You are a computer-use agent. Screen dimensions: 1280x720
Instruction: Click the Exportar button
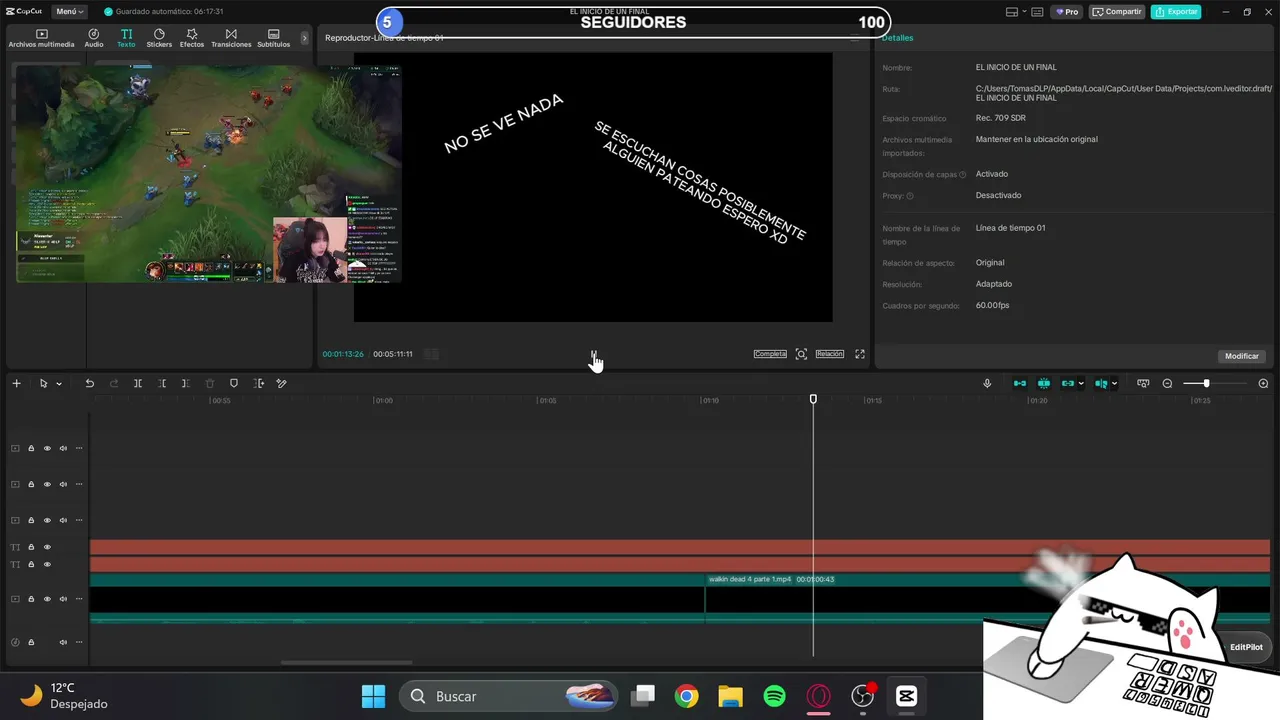tap(1176, 12)
